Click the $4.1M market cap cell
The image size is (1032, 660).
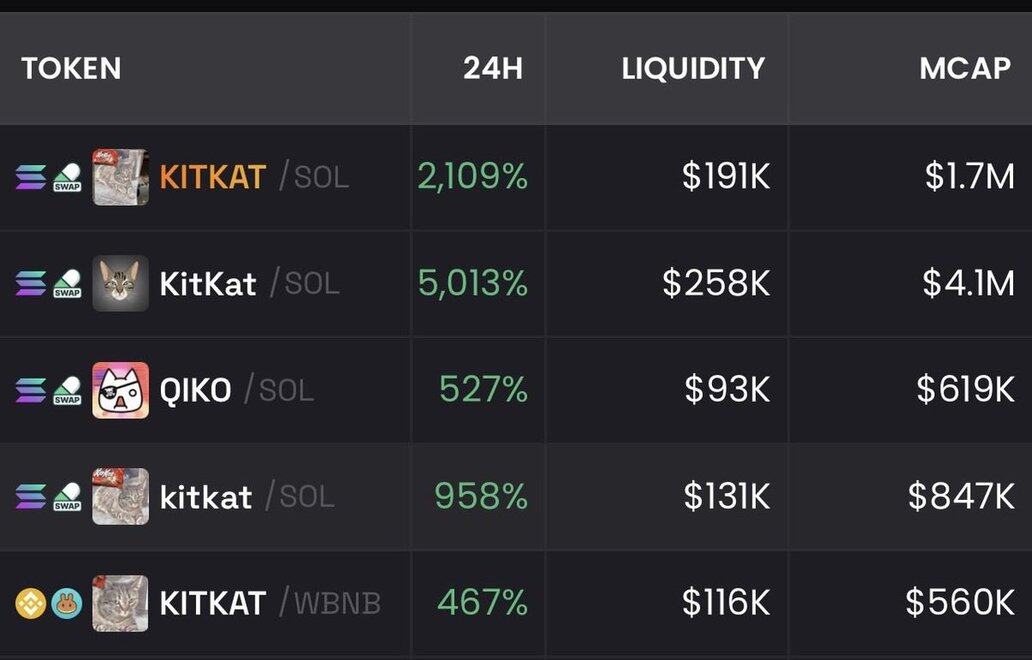coord(968,284)
